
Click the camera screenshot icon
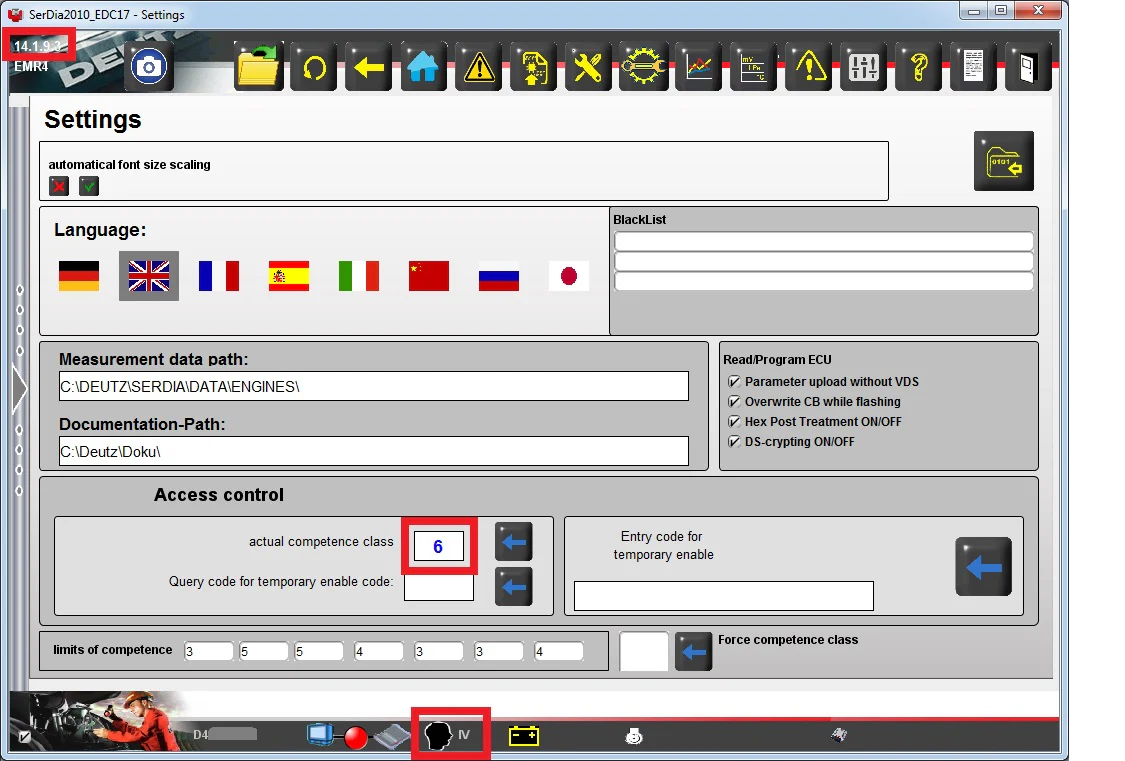pos(150,67)
